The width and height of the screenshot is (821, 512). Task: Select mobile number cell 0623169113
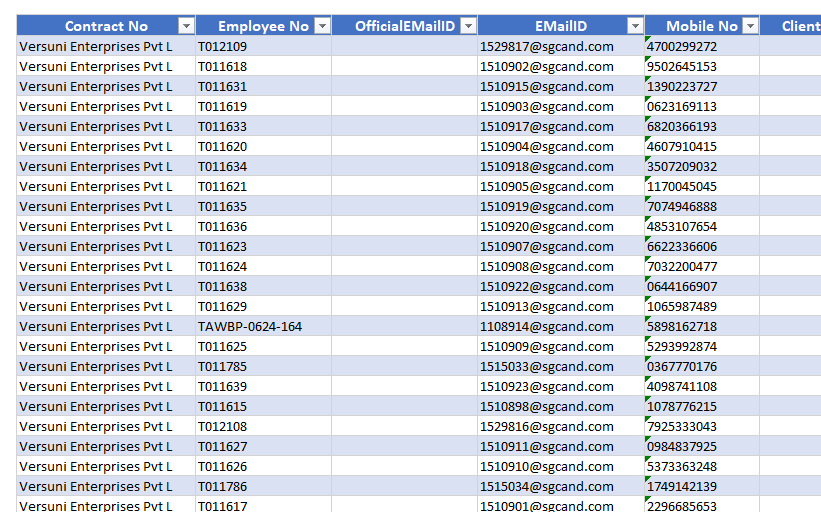[702, 106]
